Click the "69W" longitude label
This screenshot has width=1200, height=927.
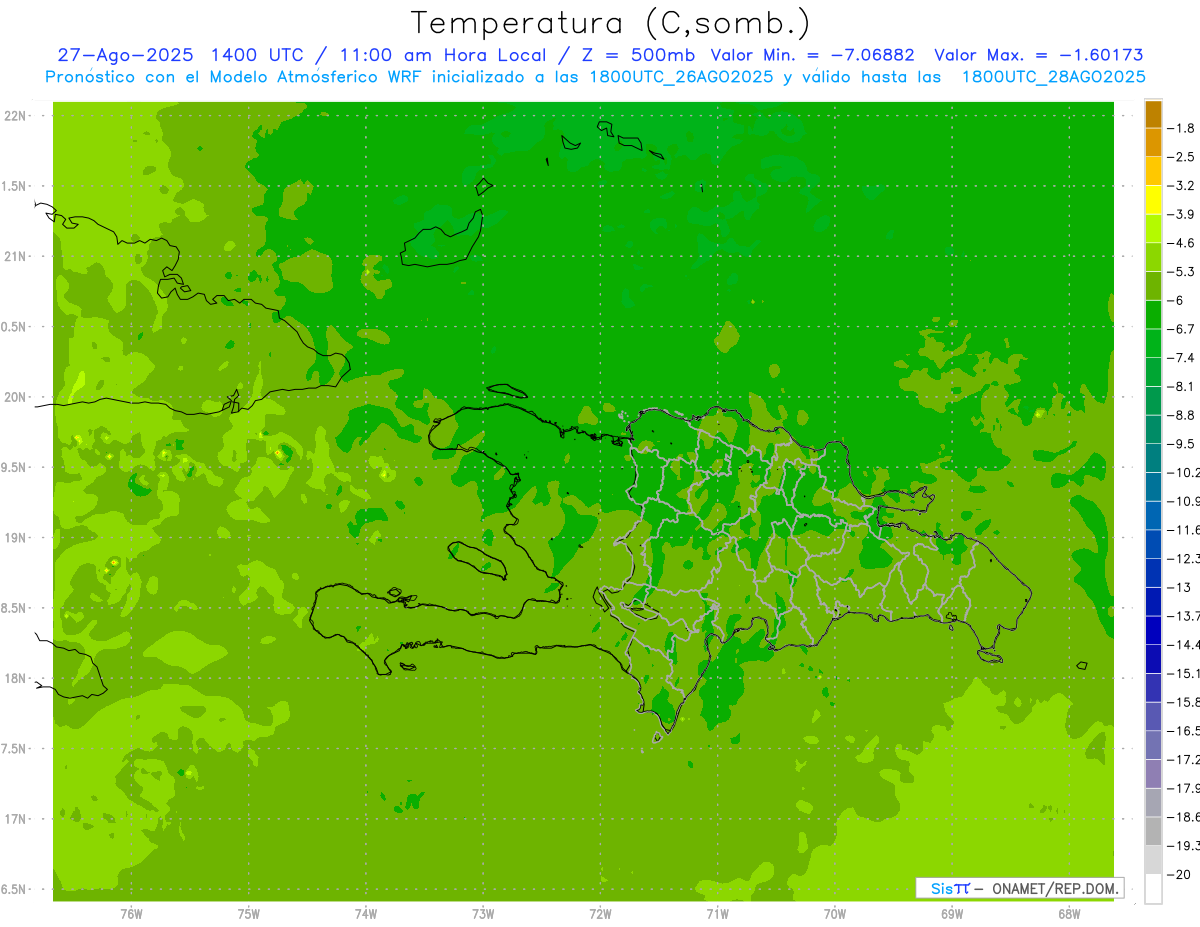[x=952, y=914]
